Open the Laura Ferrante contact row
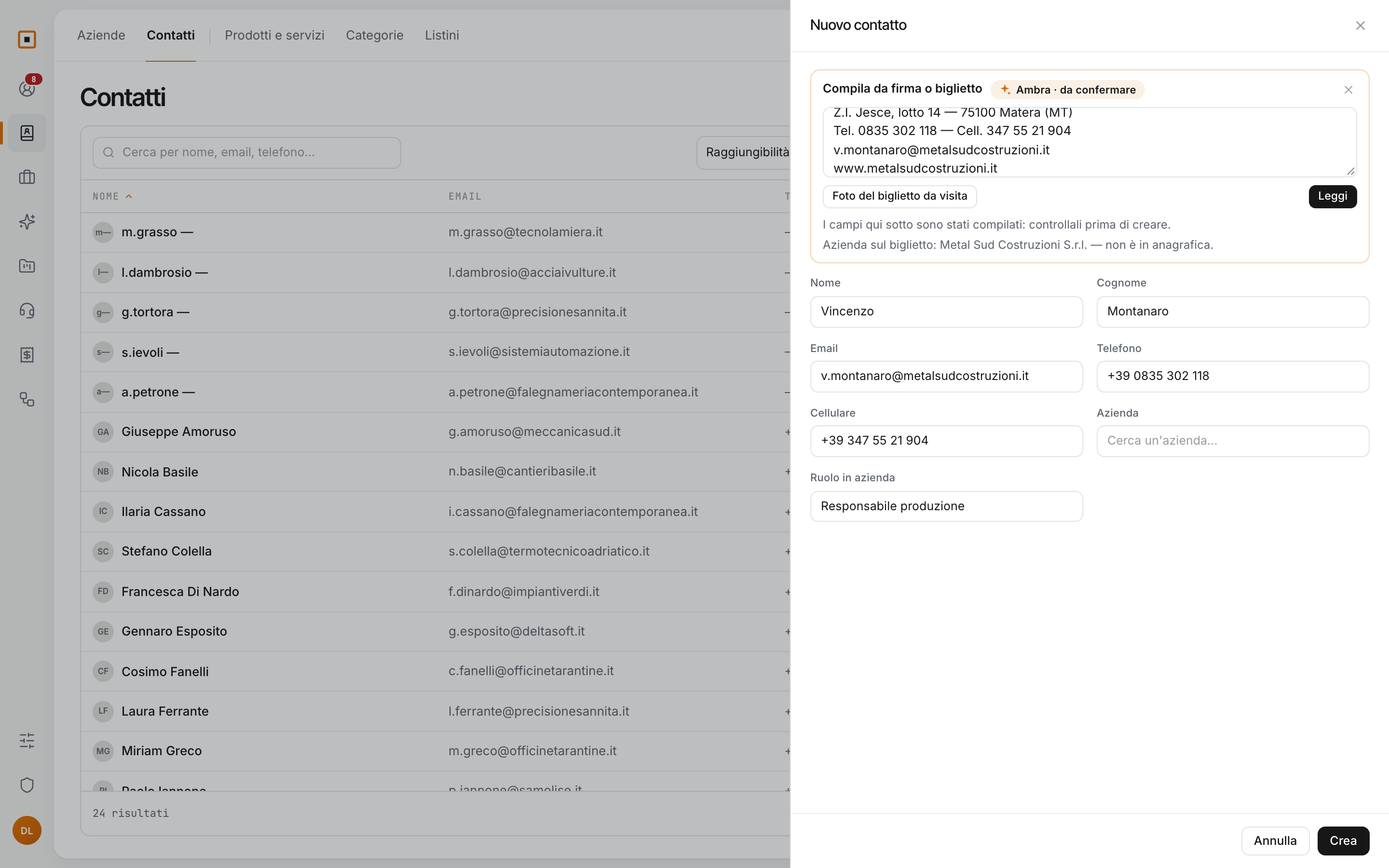1389x868 pixels. (x=435, y=711)
